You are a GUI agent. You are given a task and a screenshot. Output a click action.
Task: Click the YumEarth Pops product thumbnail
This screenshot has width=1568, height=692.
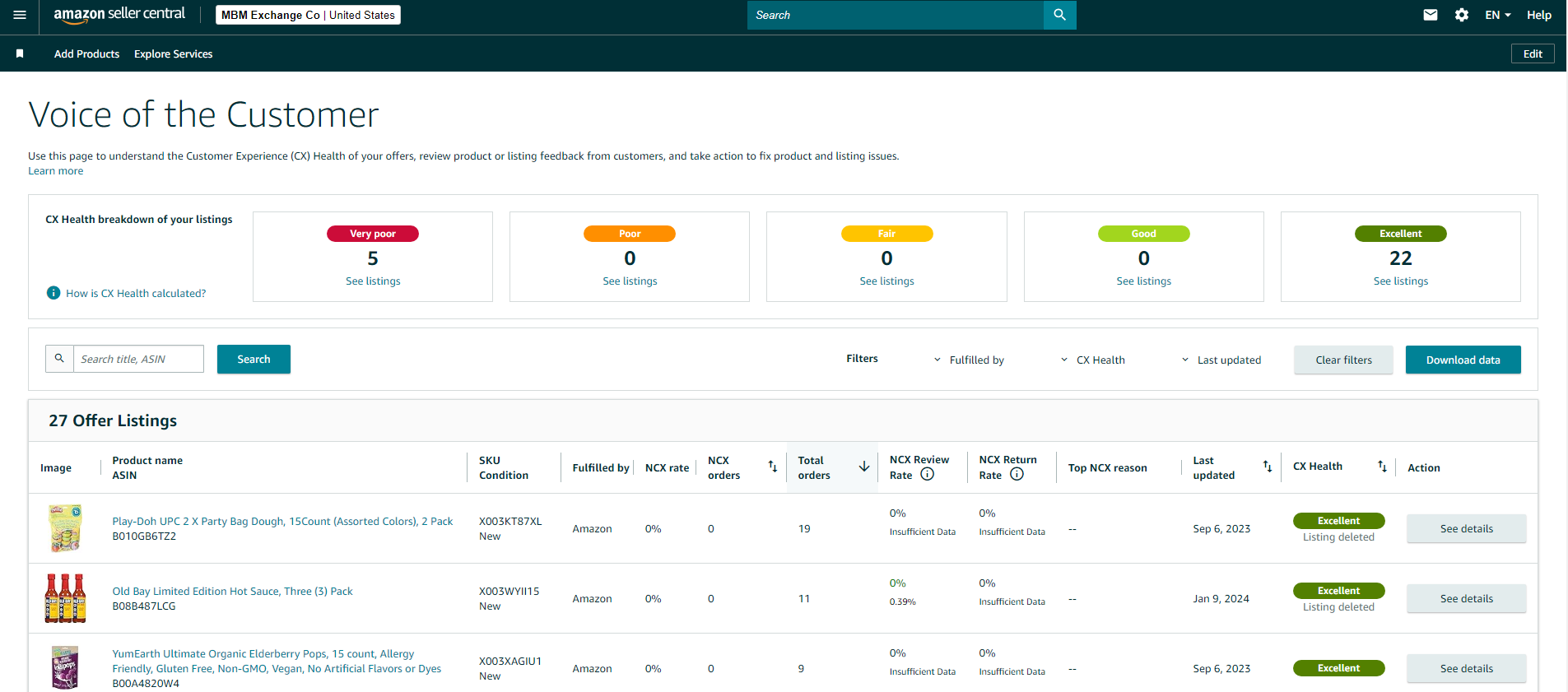pos(65,667)
